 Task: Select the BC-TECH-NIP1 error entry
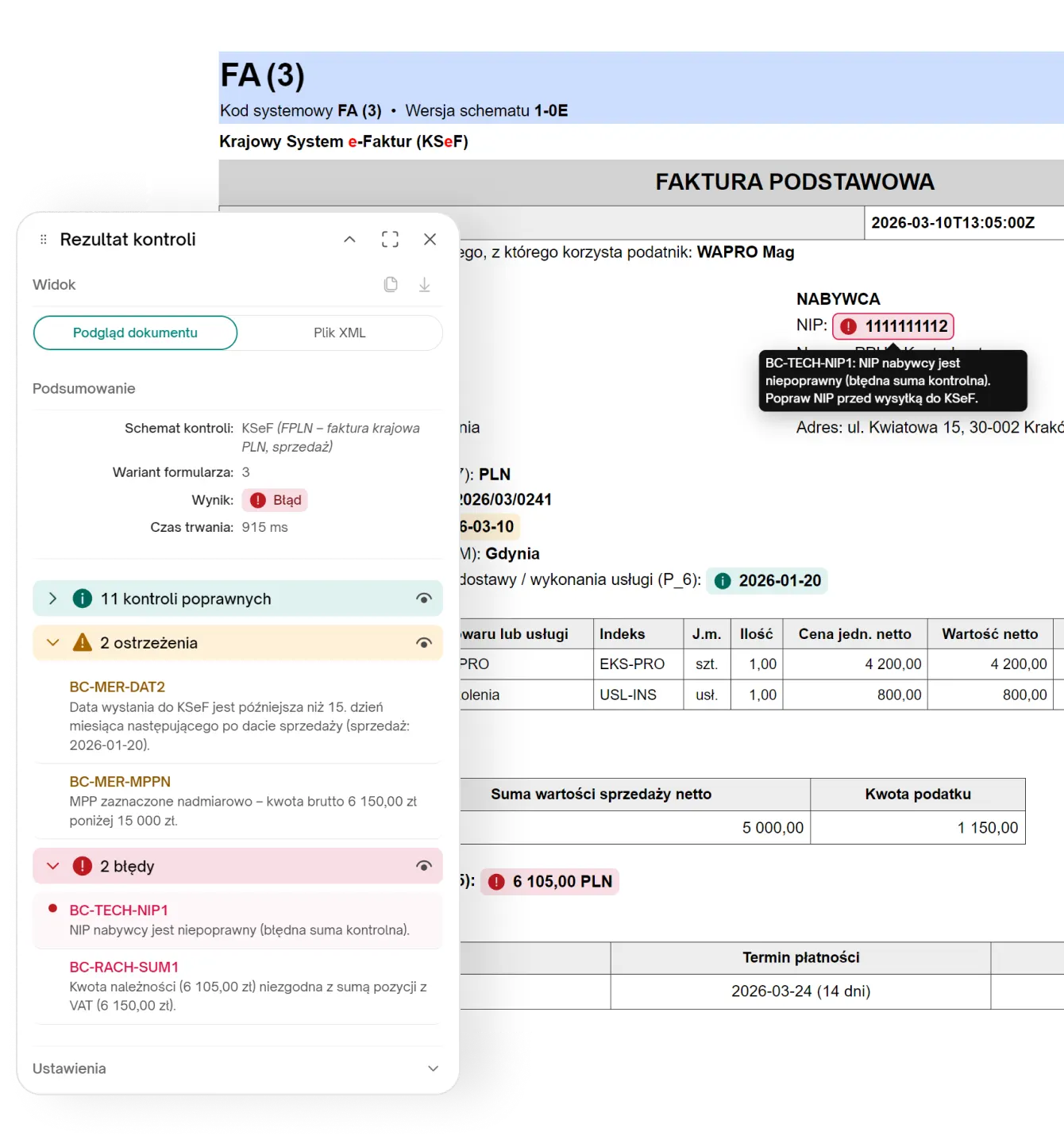237,920
